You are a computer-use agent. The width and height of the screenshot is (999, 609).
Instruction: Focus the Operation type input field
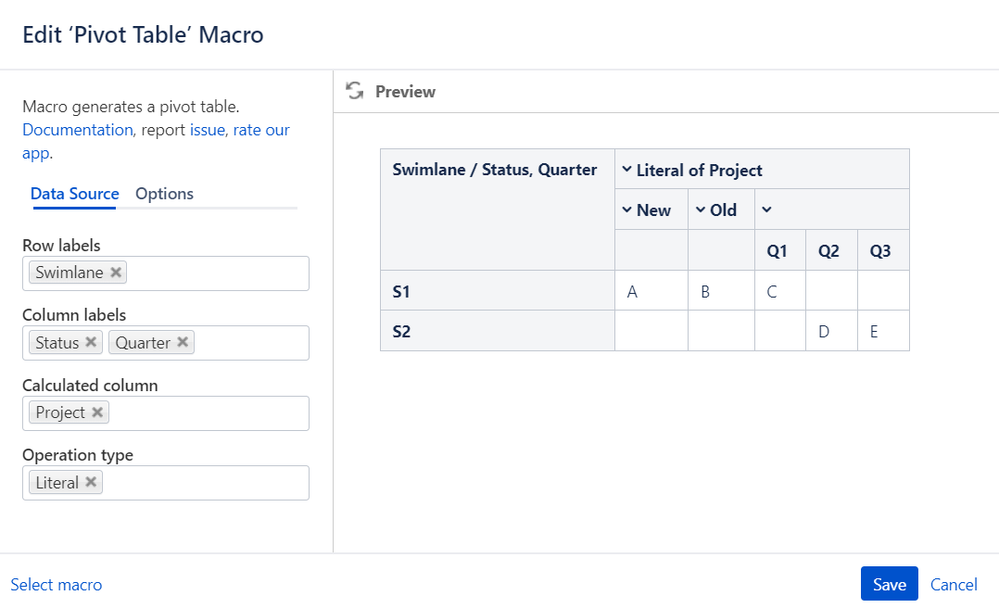[205, 483]
